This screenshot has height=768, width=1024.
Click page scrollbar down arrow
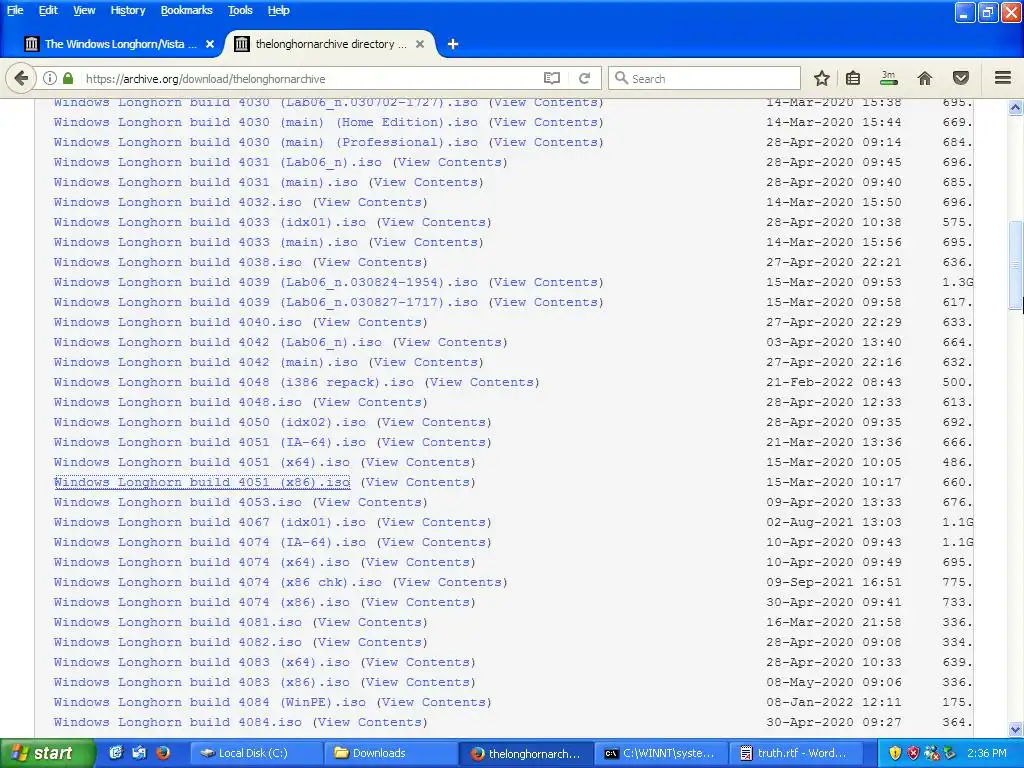(x=1016, y=729)
